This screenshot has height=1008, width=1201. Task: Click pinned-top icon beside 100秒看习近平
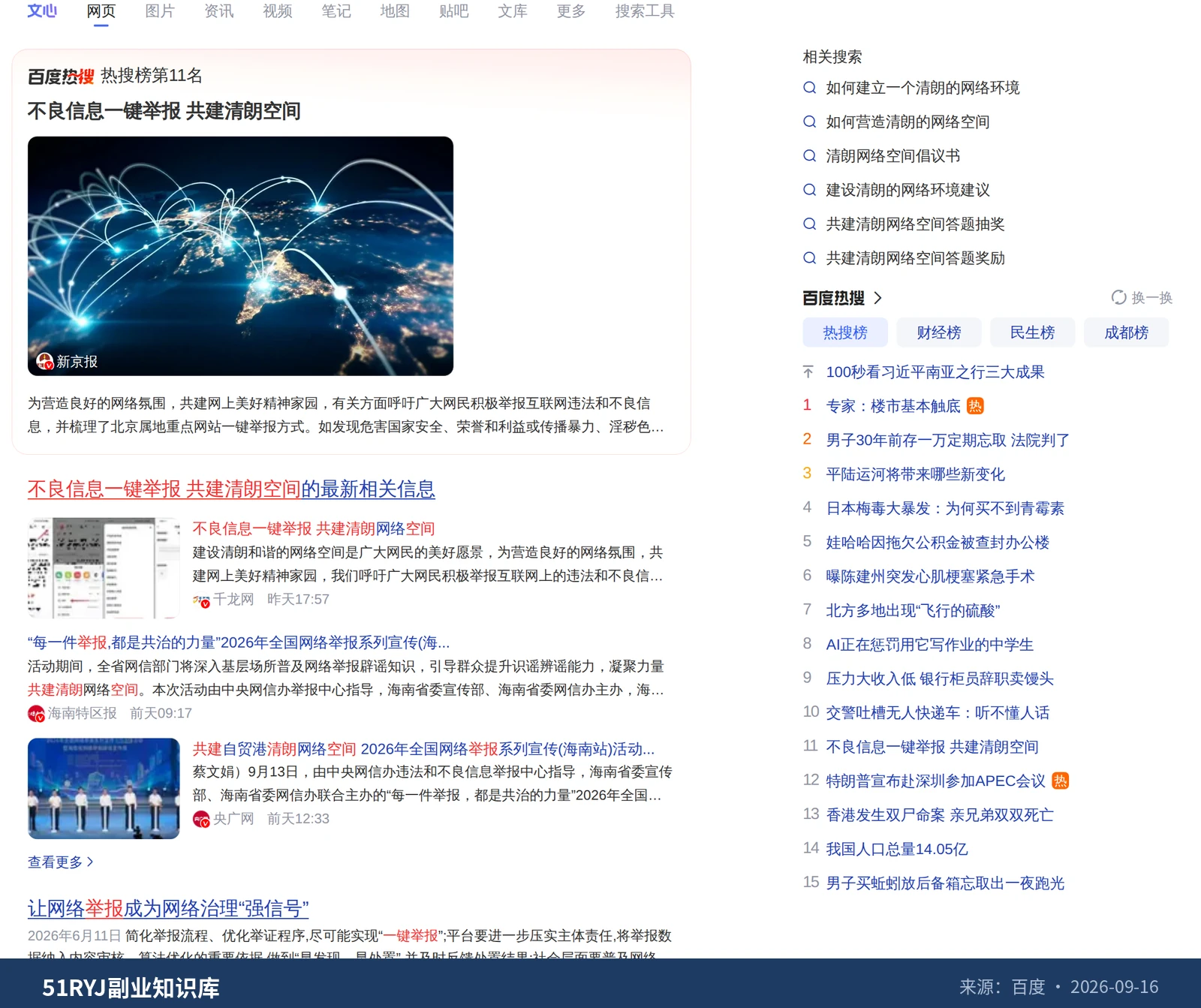808,372
